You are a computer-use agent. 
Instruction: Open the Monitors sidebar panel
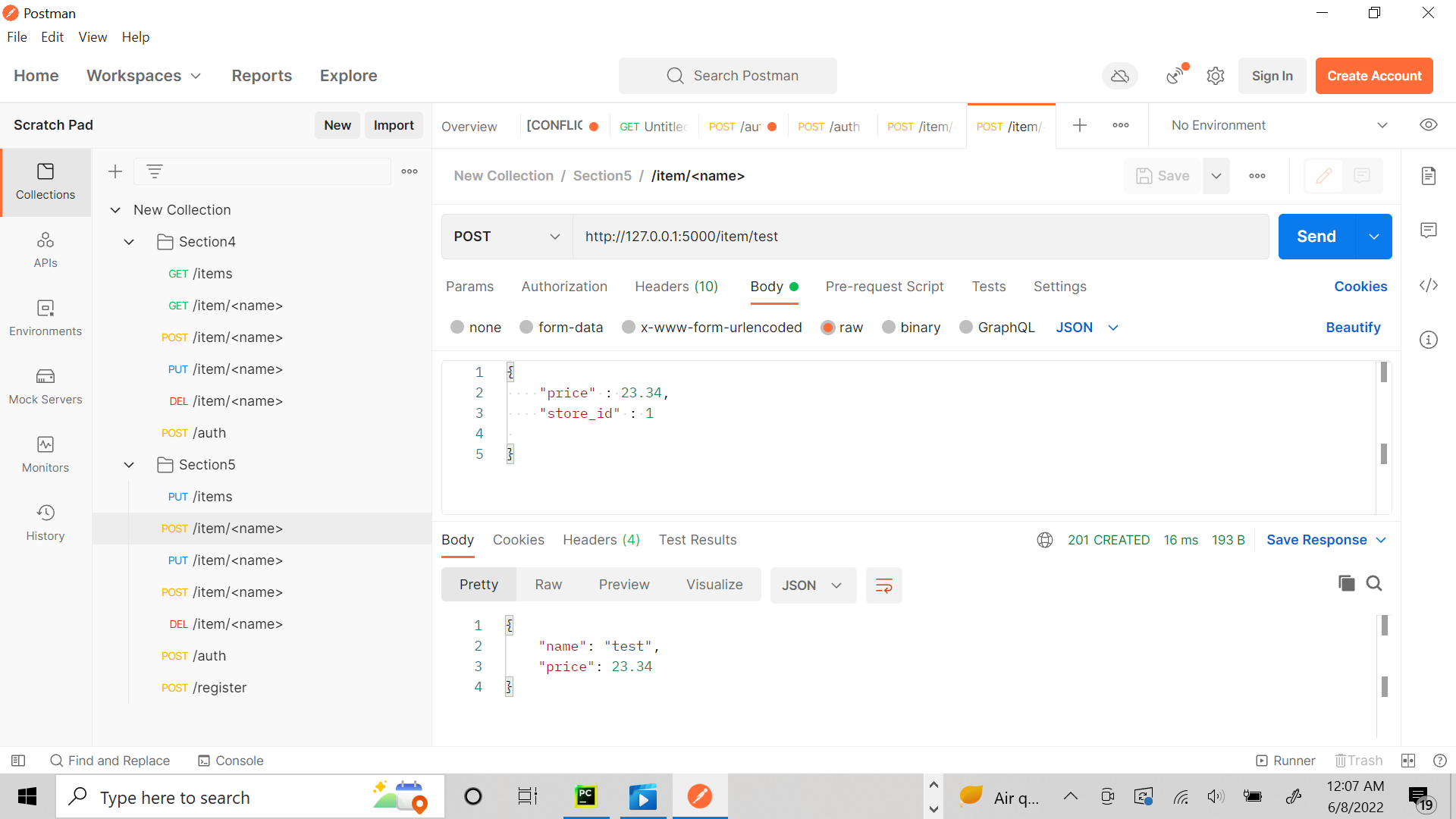45,455
